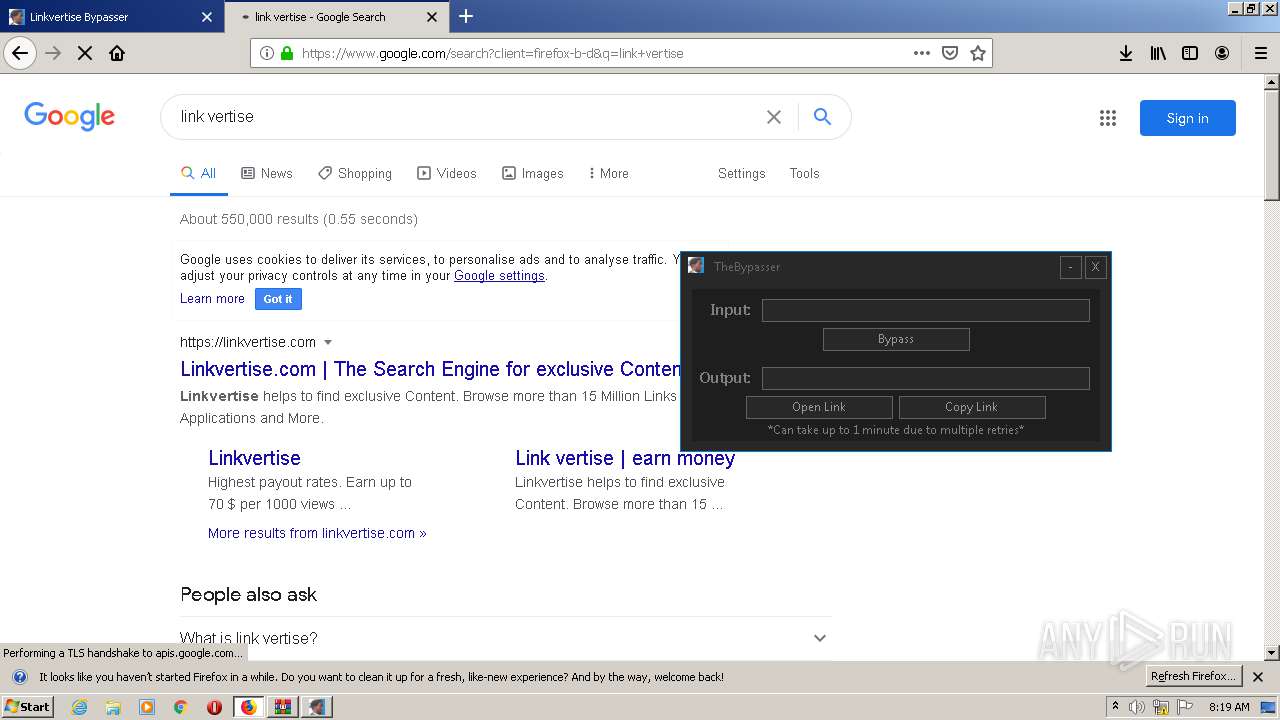Open the Firefox Account icon
Screen dimensions: 1280x720
(1222, 53)
